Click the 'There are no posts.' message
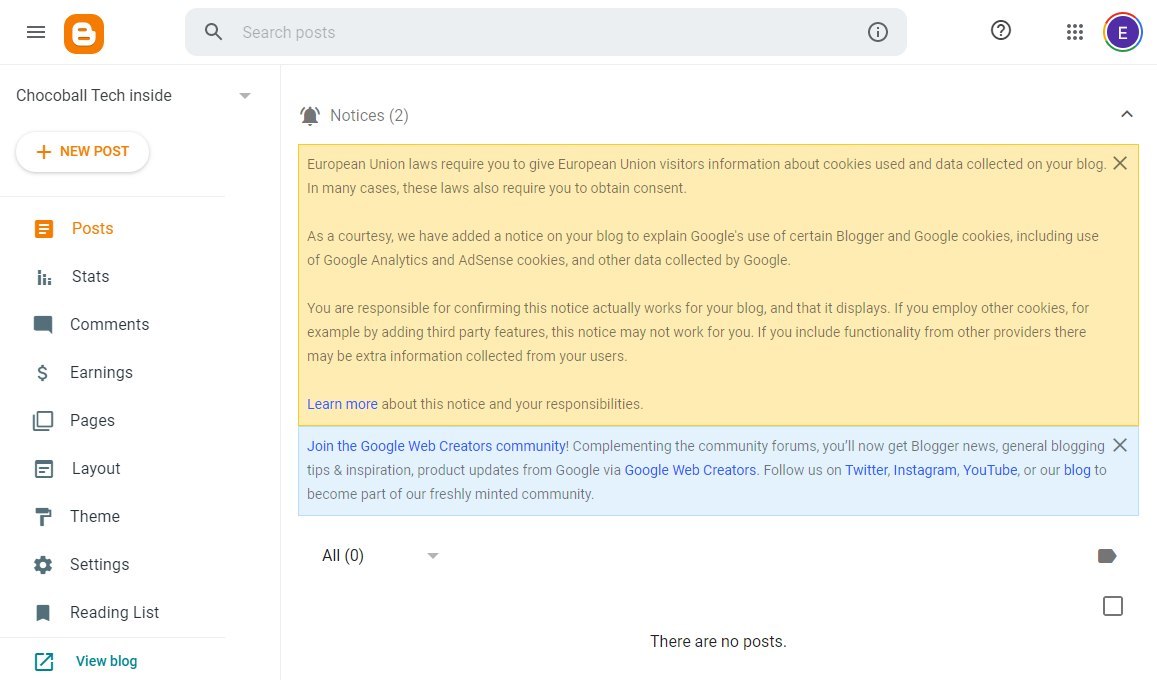This screenshot has width=1157, height=680. pyautogui.click(x=718, y=642)
